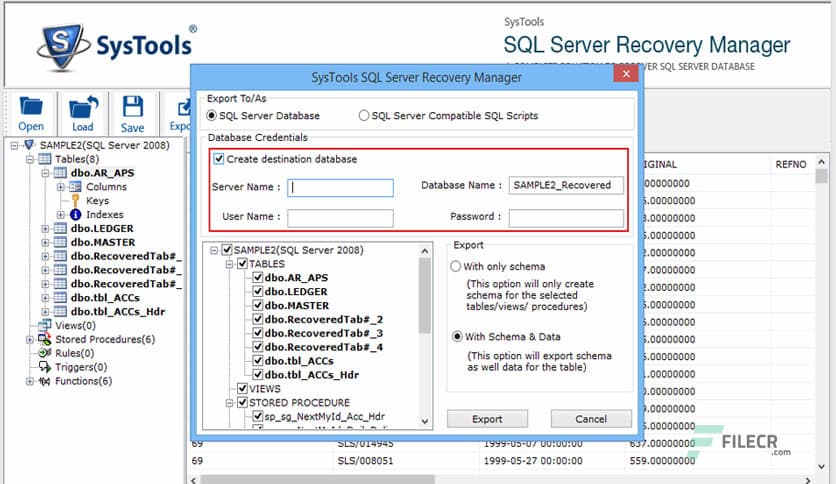Click dialog tree scrollbar up arrow
836x484 pixels.
point(425,251)
